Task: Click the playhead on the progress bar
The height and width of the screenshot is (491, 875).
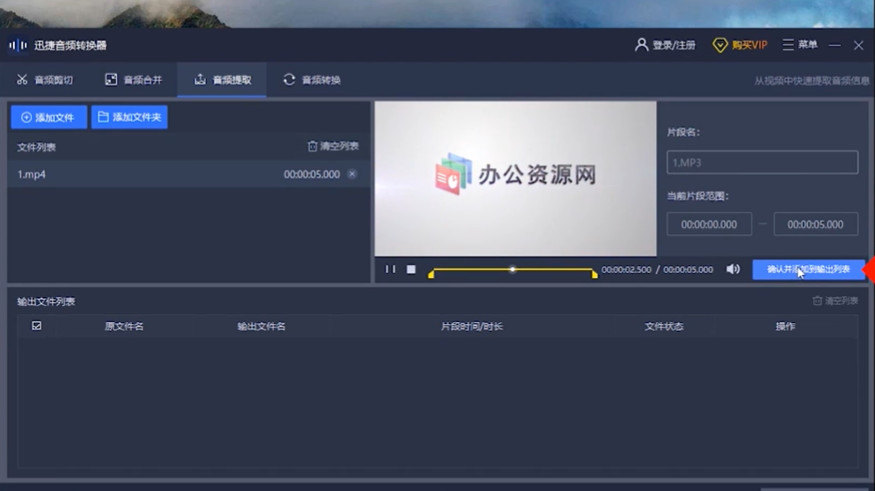Action: (x=512, y=269)
